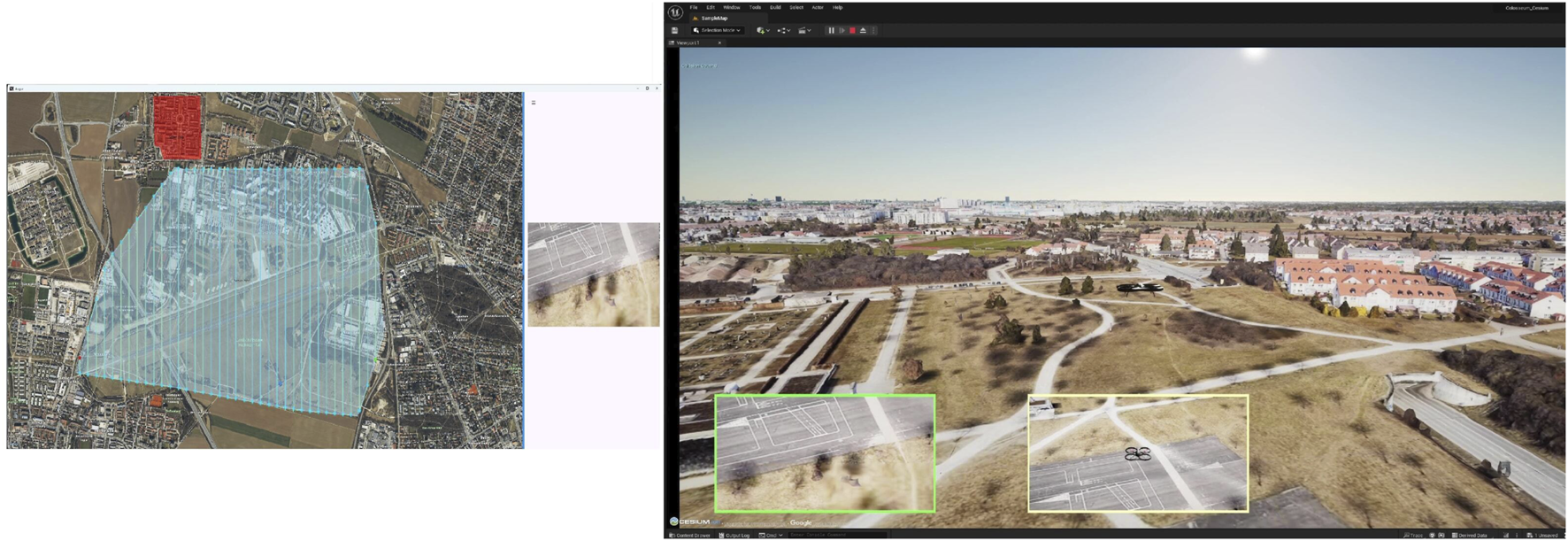Stop the simulation with the red square
Image resolution: width=1568 pixels, height=541 pixels.
pos(852,30)
